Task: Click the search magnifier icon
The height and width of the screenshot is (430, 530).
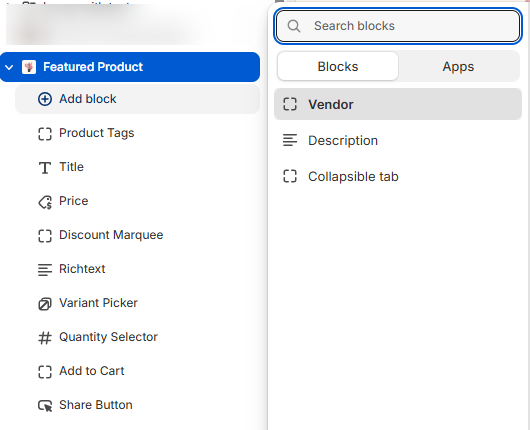Action: pyautogui.click(x=294, y=26)
